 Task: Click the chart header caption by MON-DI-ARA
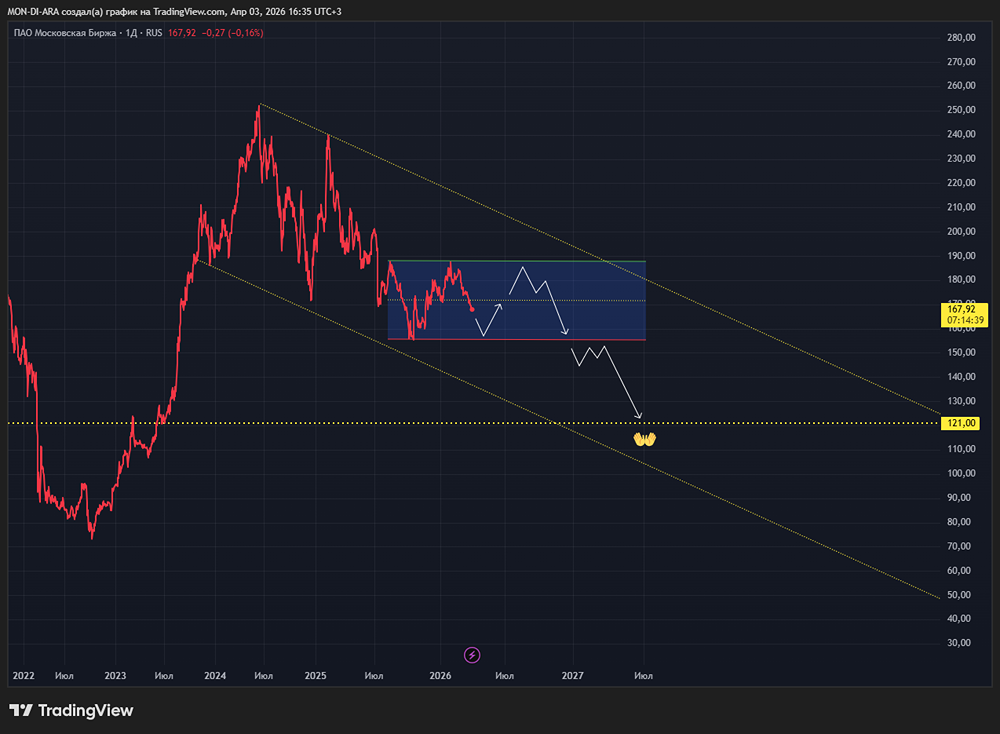tap(174, 11)
